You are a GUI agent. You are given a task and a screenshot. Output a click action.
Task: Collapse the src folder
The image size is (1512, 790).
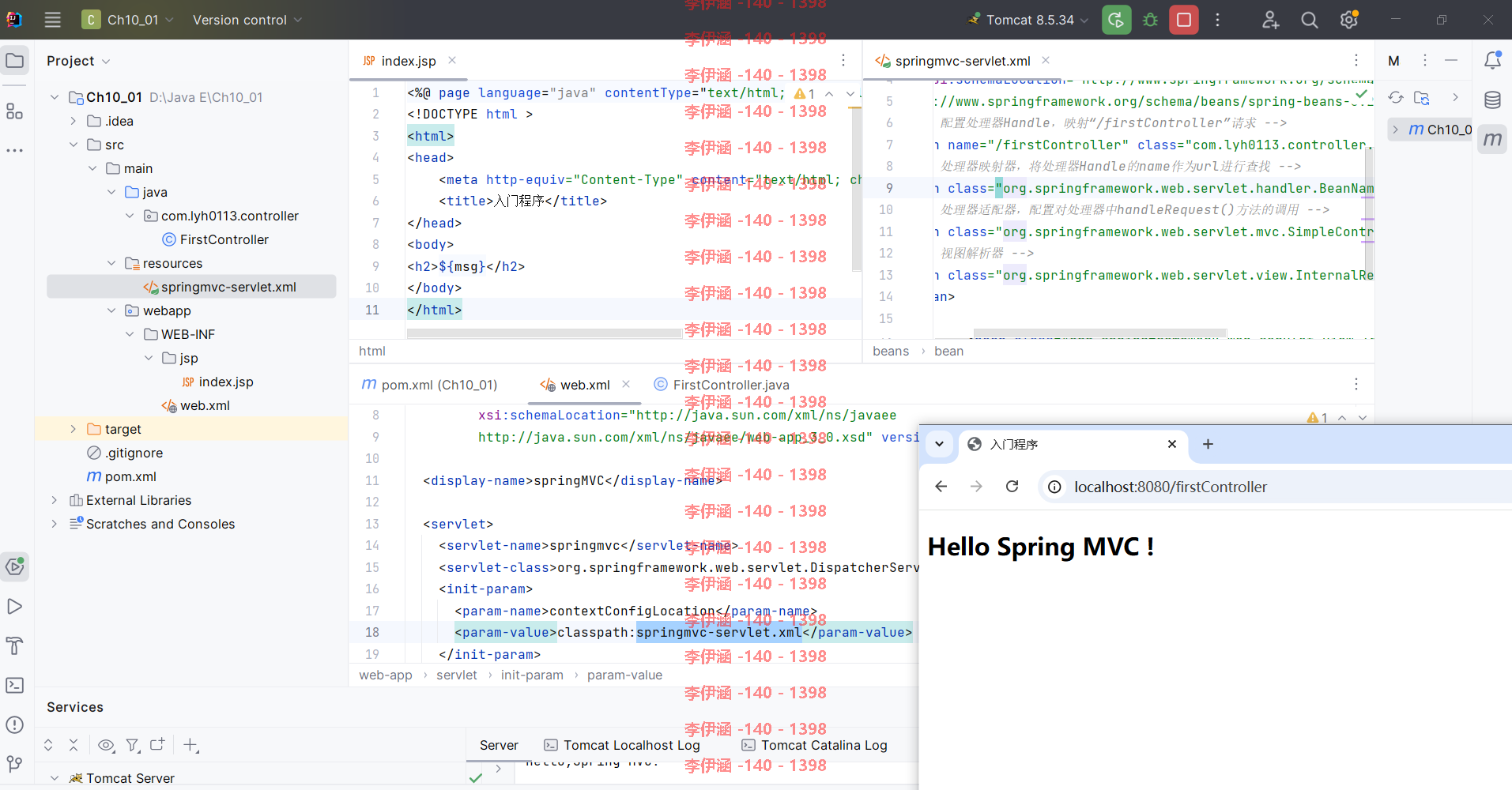74,145
